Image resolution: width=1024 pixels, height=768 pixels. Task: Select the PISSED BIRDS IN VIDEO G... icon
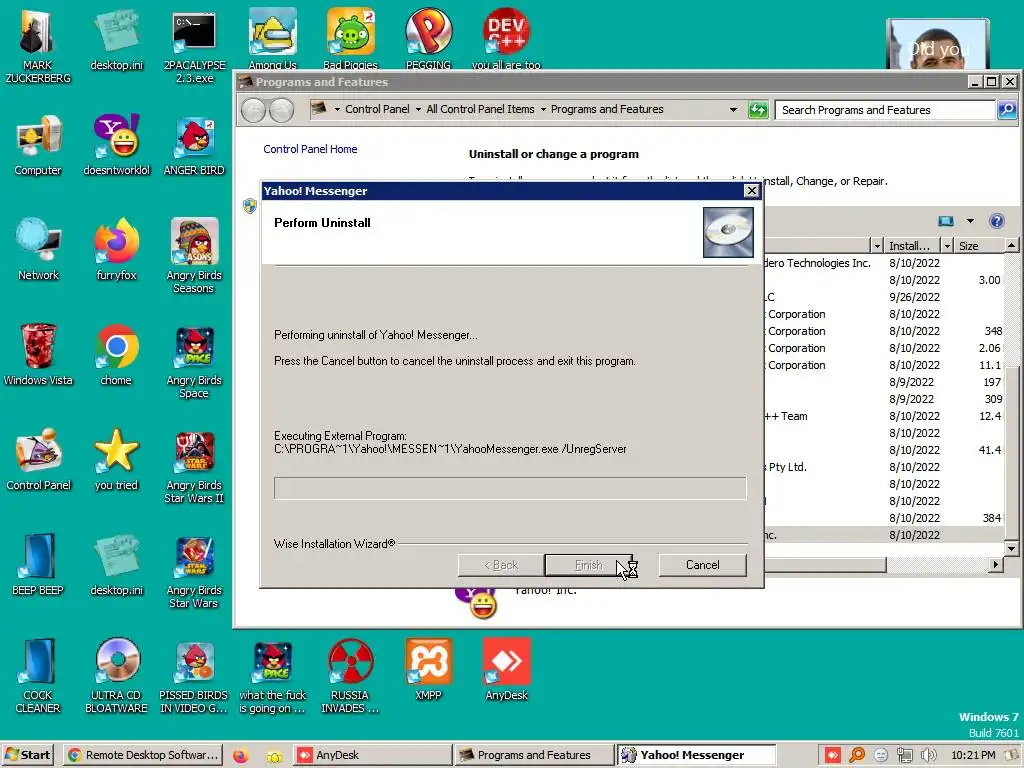tap(194, 676)
